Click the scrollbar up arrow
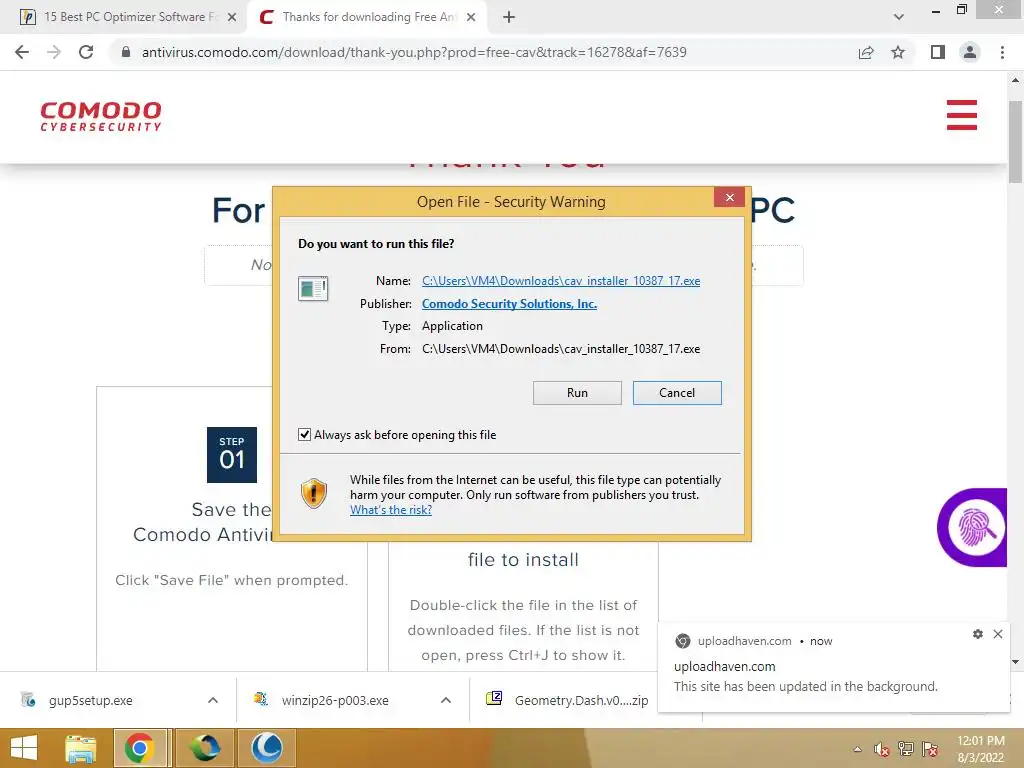Viewport: 1024px width, 768px height. 1015,80
